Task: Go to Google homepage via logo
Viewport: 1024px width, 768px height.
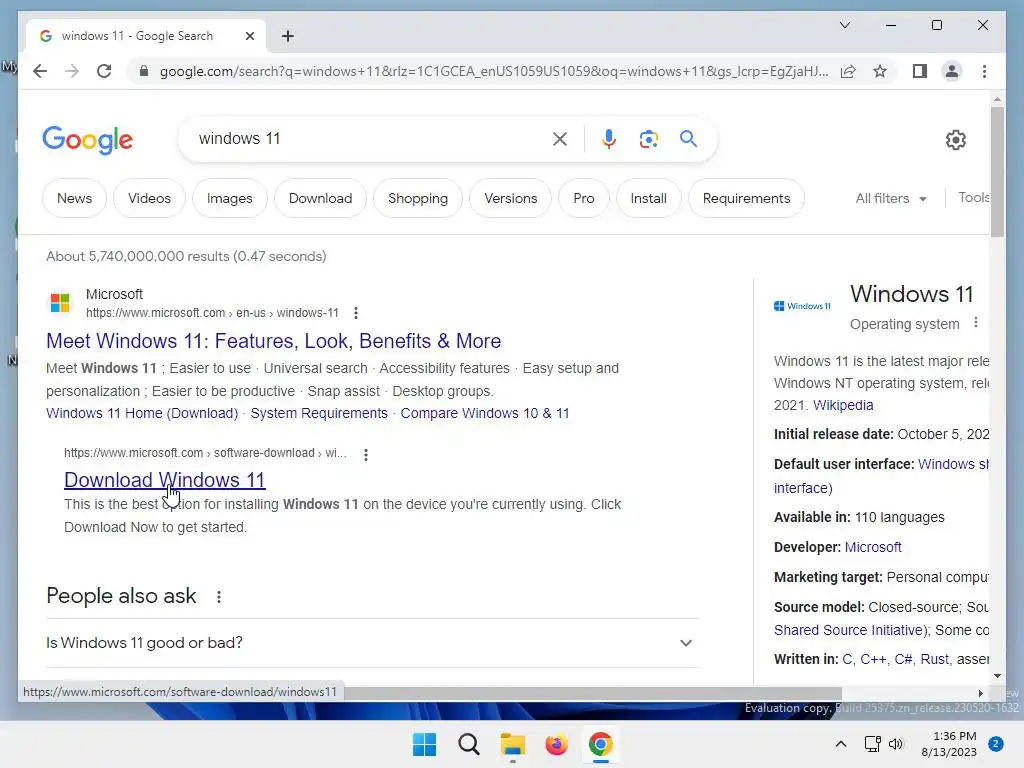Action: (88, 139)
